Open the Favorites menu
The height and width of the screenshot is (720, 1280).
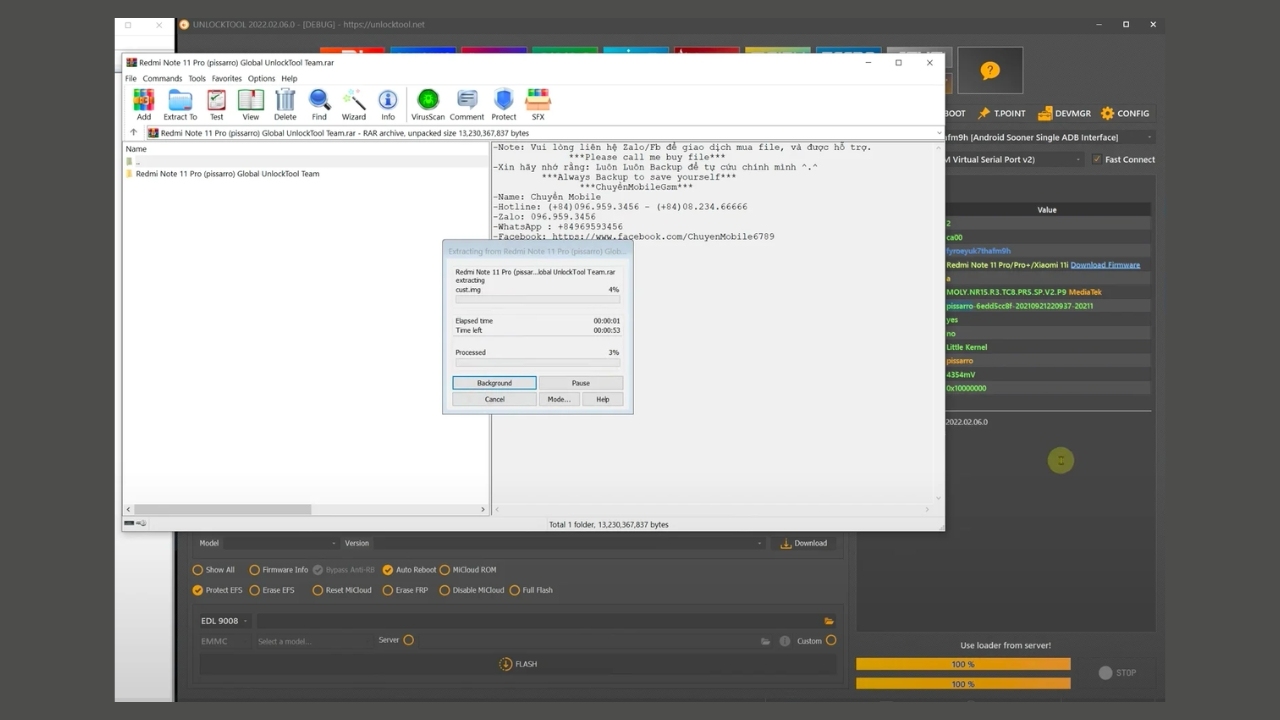pyautogui.click(x=227, y=78)
